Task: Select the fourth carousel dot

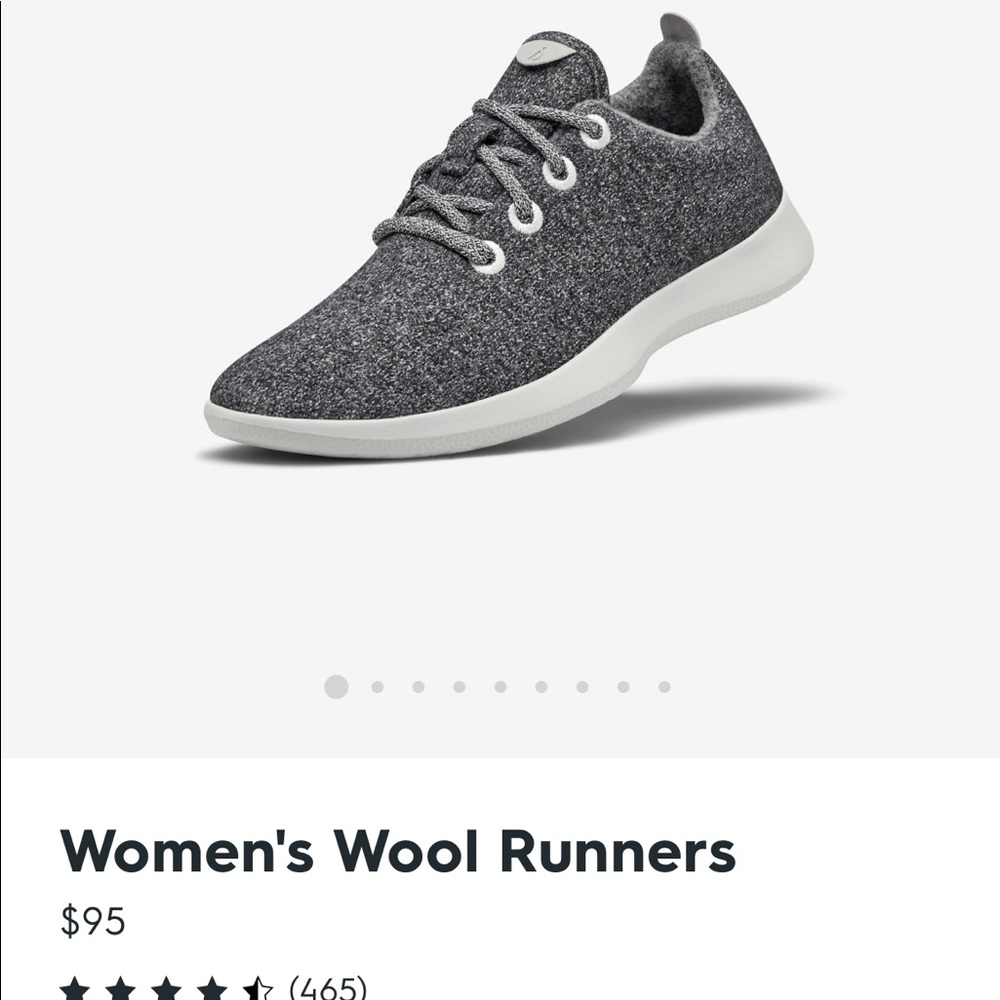Action: (x=459, y=687)
